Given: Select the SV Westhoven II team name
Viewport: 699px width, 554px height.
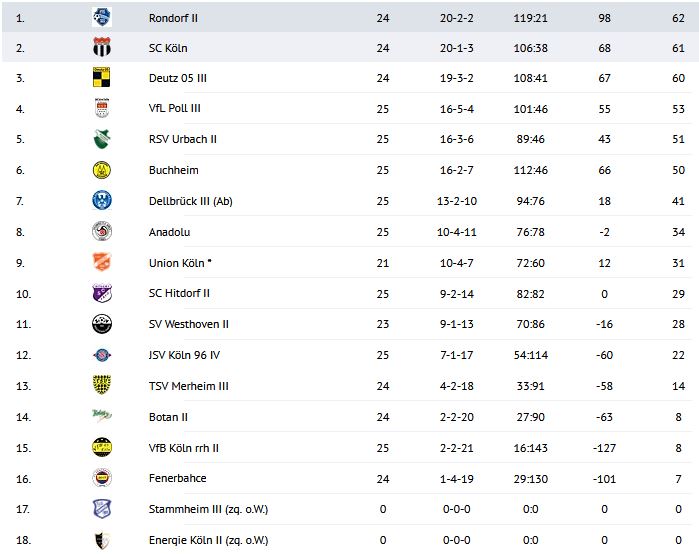Looking at the screenshot, I should [188, 324].
